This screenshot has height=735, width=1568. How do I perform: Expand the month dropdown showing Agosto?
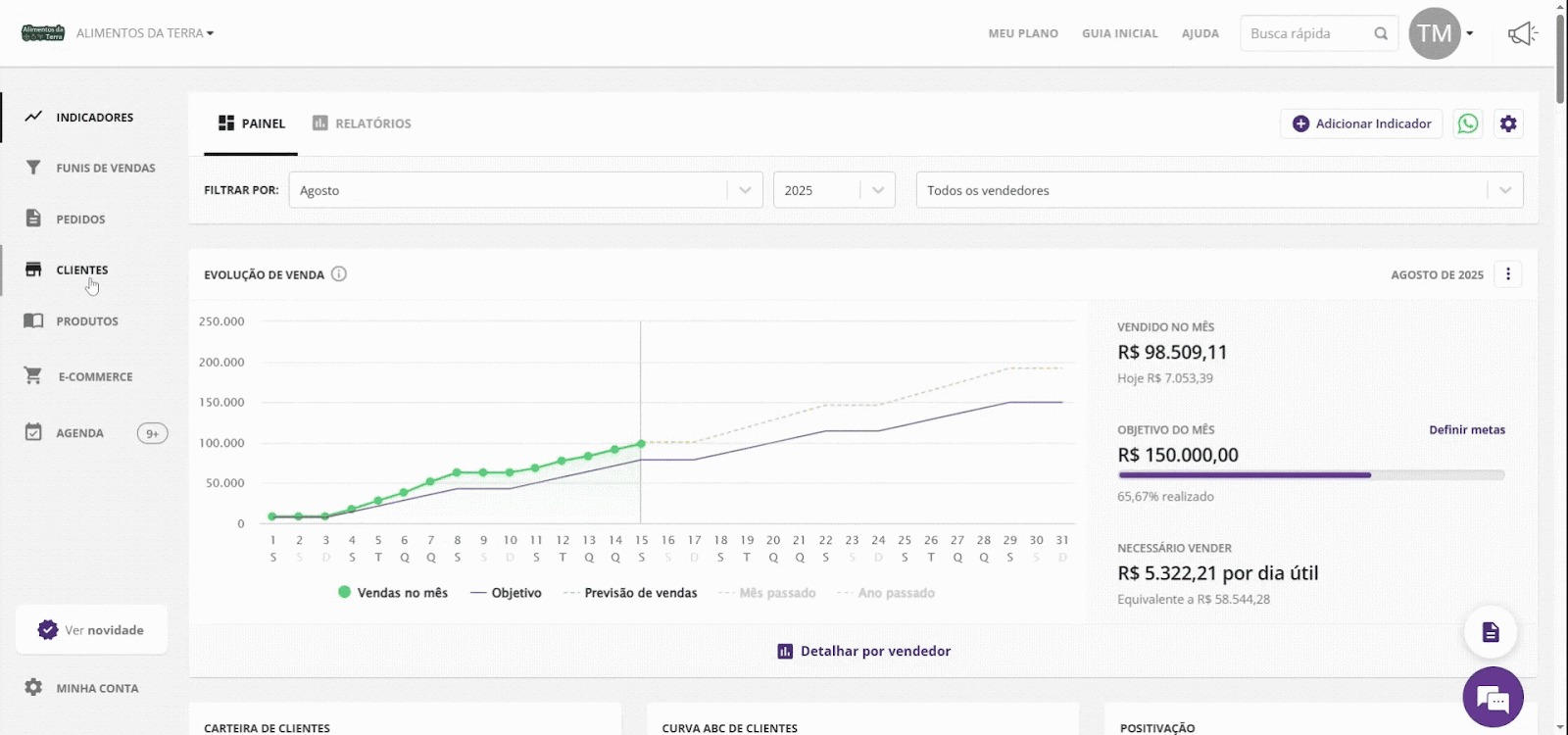click(x=745, y=190)
